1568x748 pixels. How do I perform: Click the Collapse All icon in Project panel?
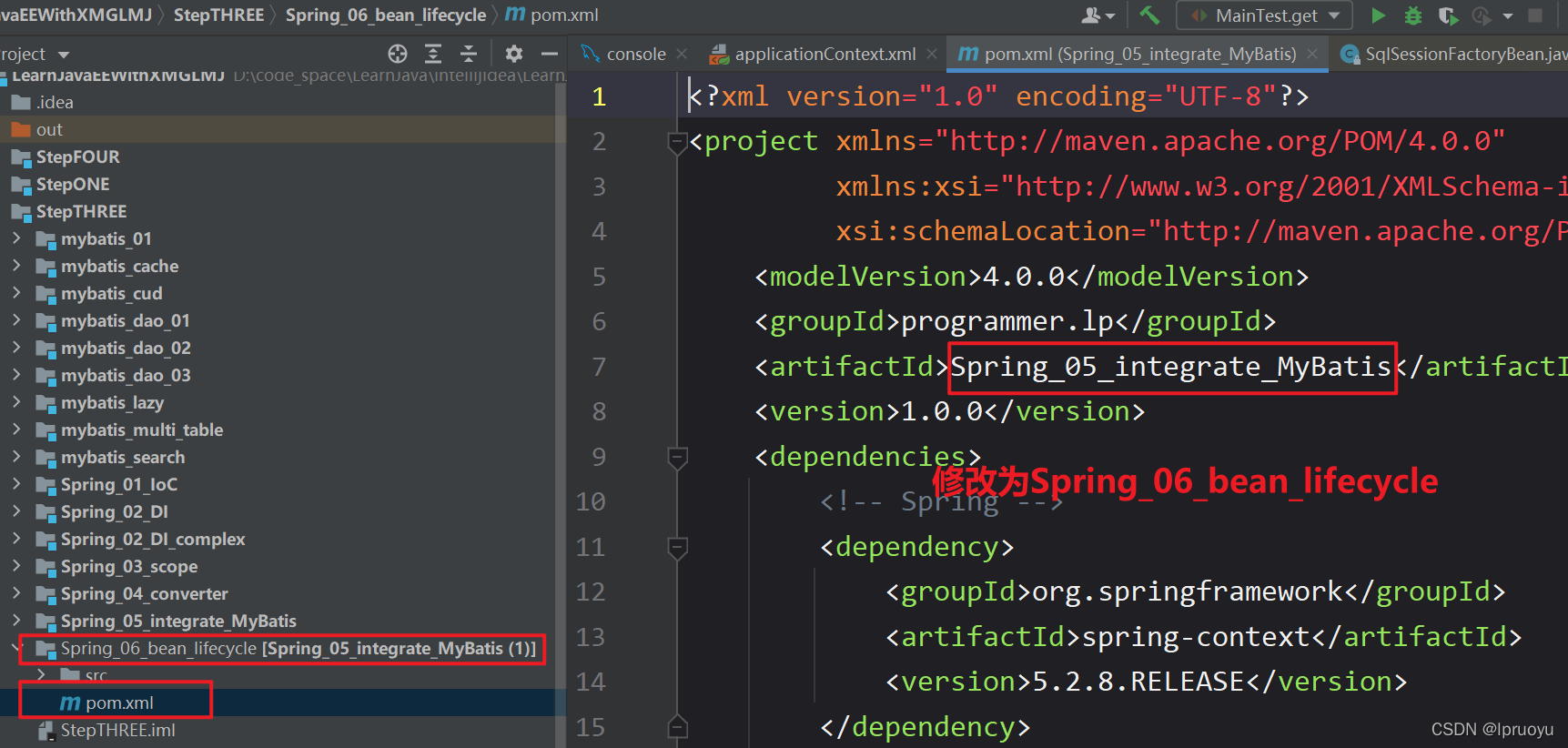[469, 54]
